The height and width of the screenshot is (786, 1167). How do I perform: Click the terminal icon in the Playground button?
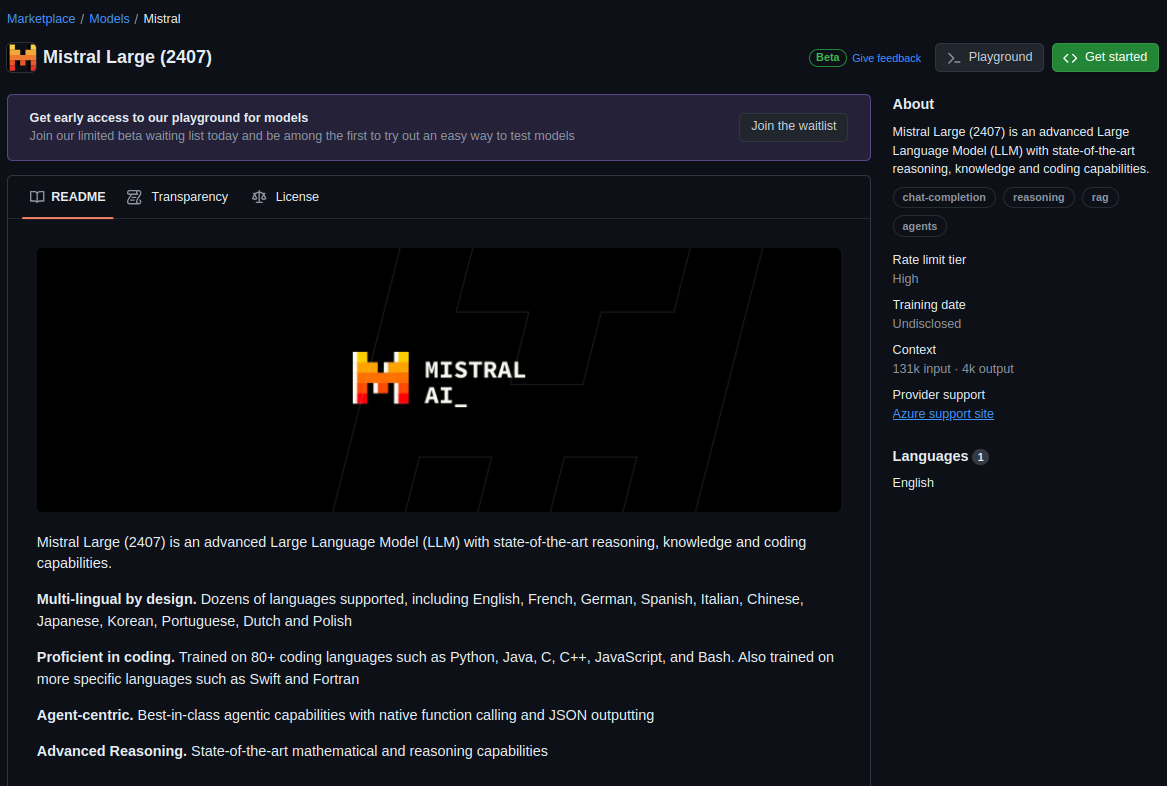pos(954,57)
